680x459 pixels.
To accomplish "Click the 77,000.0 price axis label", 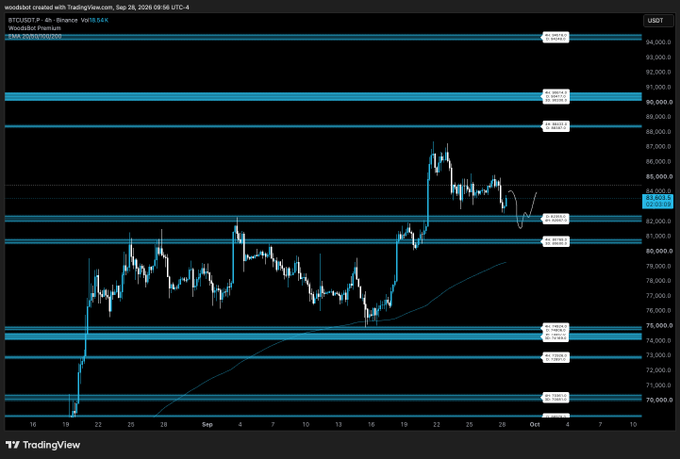I will click(659, 296).
